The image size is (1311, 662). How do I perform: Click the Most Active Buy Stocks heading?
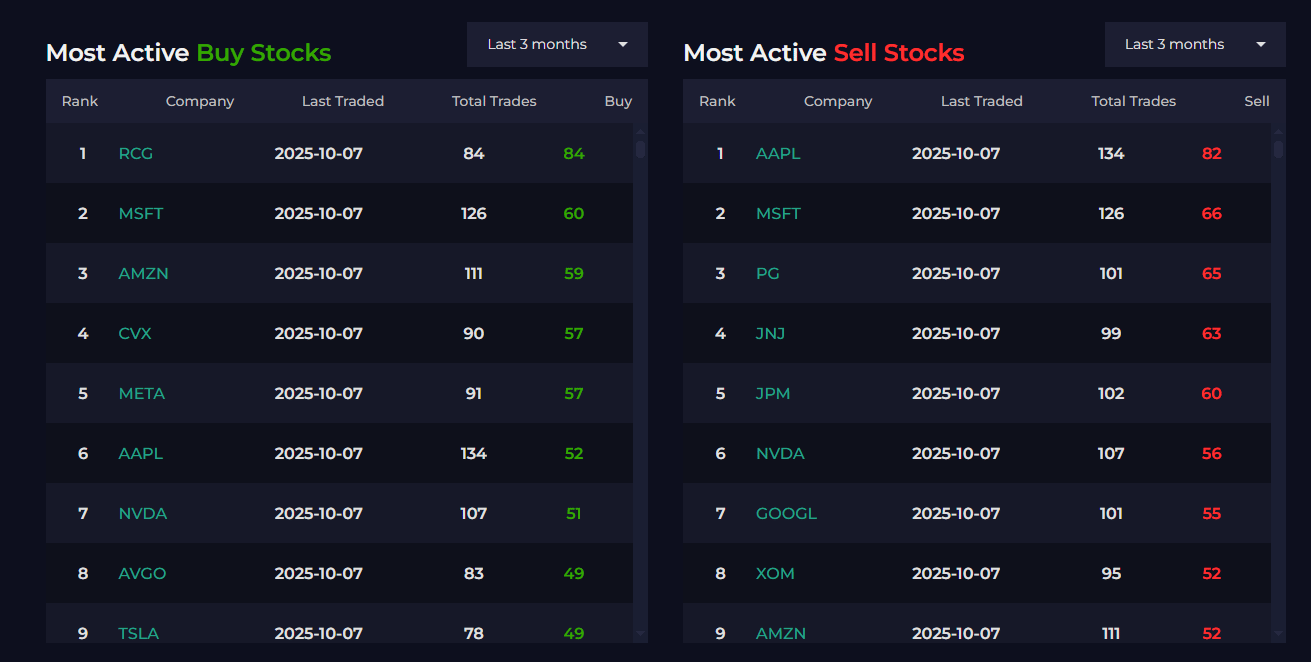tap(188, 53)
